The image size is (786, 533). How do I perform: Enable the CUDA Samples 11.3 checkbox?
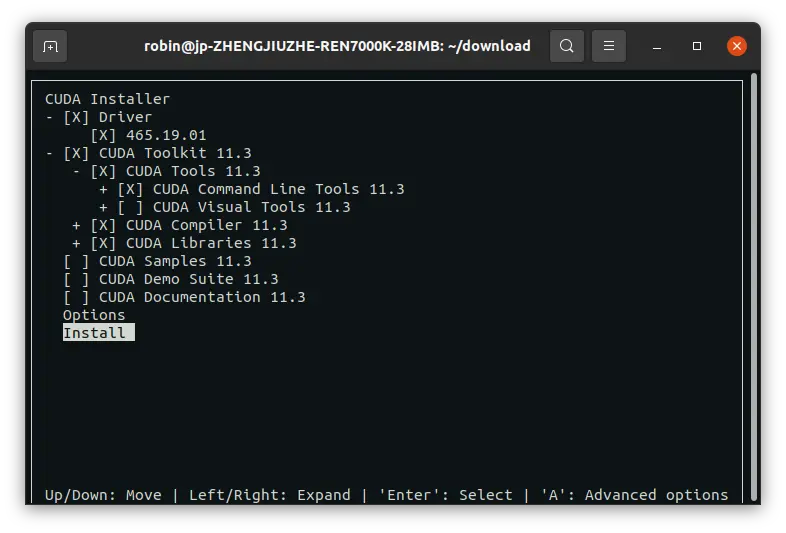(x=76, y=262)
